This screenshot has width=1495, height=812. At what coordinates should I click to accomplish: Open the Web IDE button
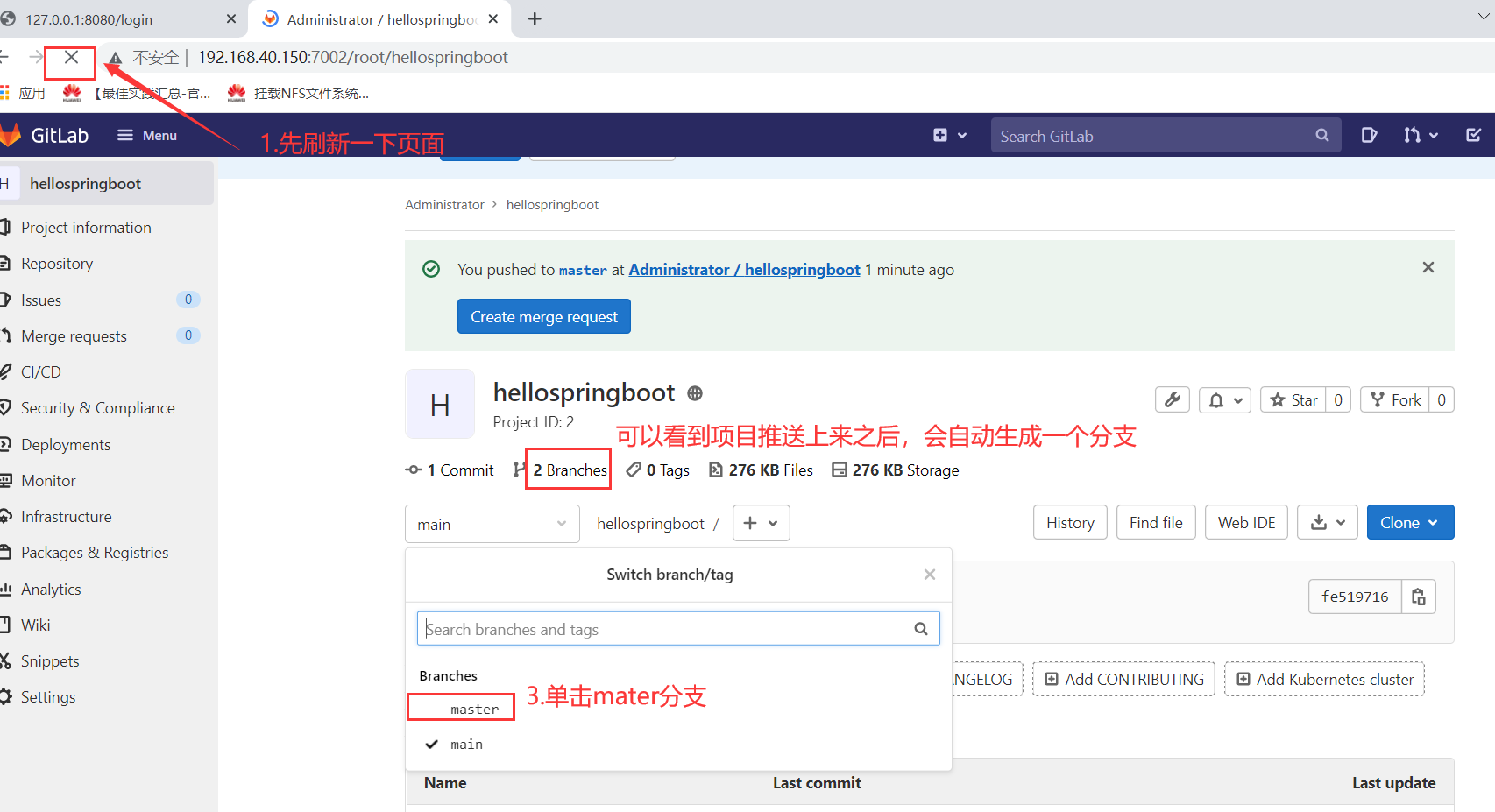pos(1246,522)
